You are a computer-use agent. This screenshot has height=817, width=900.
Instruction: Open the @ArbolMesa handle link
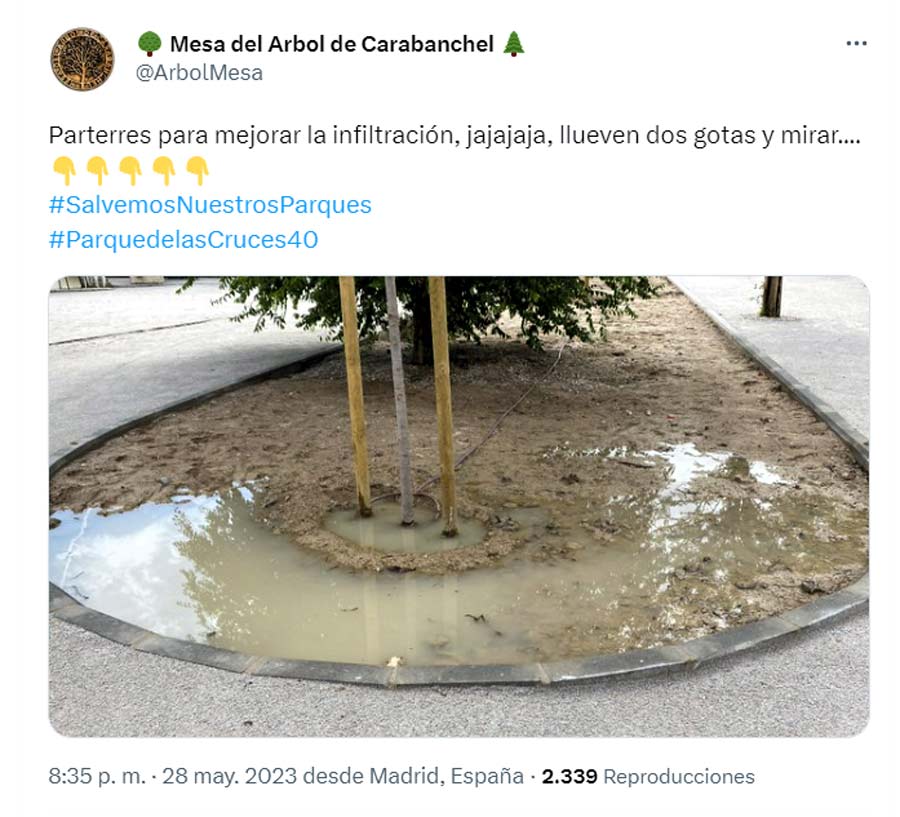[x=199, y=73]
